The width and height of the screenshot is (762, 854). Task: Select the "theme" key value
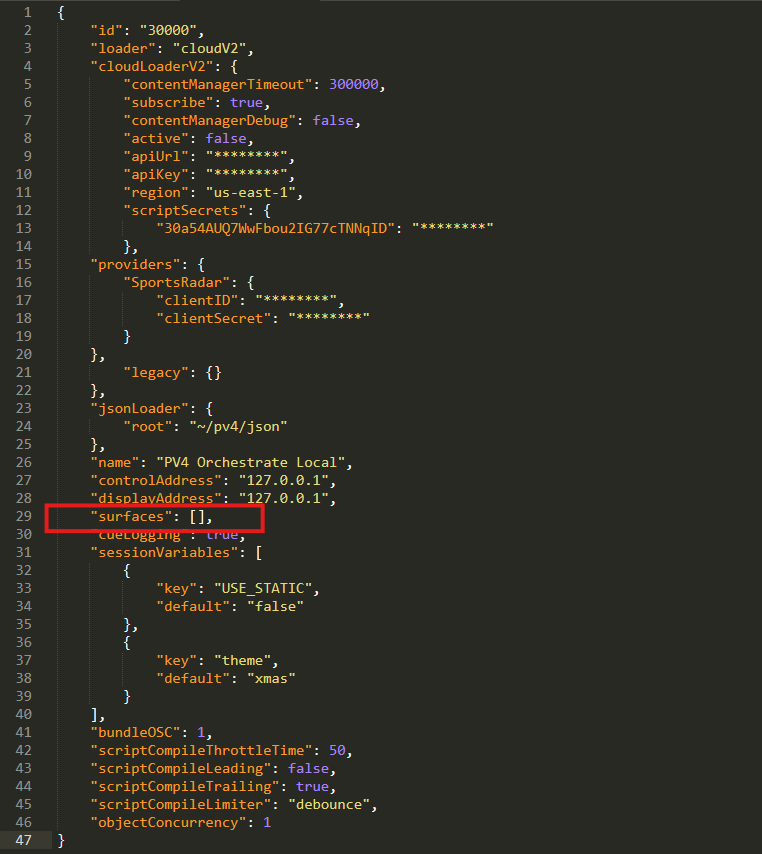[x=242, y=661]
